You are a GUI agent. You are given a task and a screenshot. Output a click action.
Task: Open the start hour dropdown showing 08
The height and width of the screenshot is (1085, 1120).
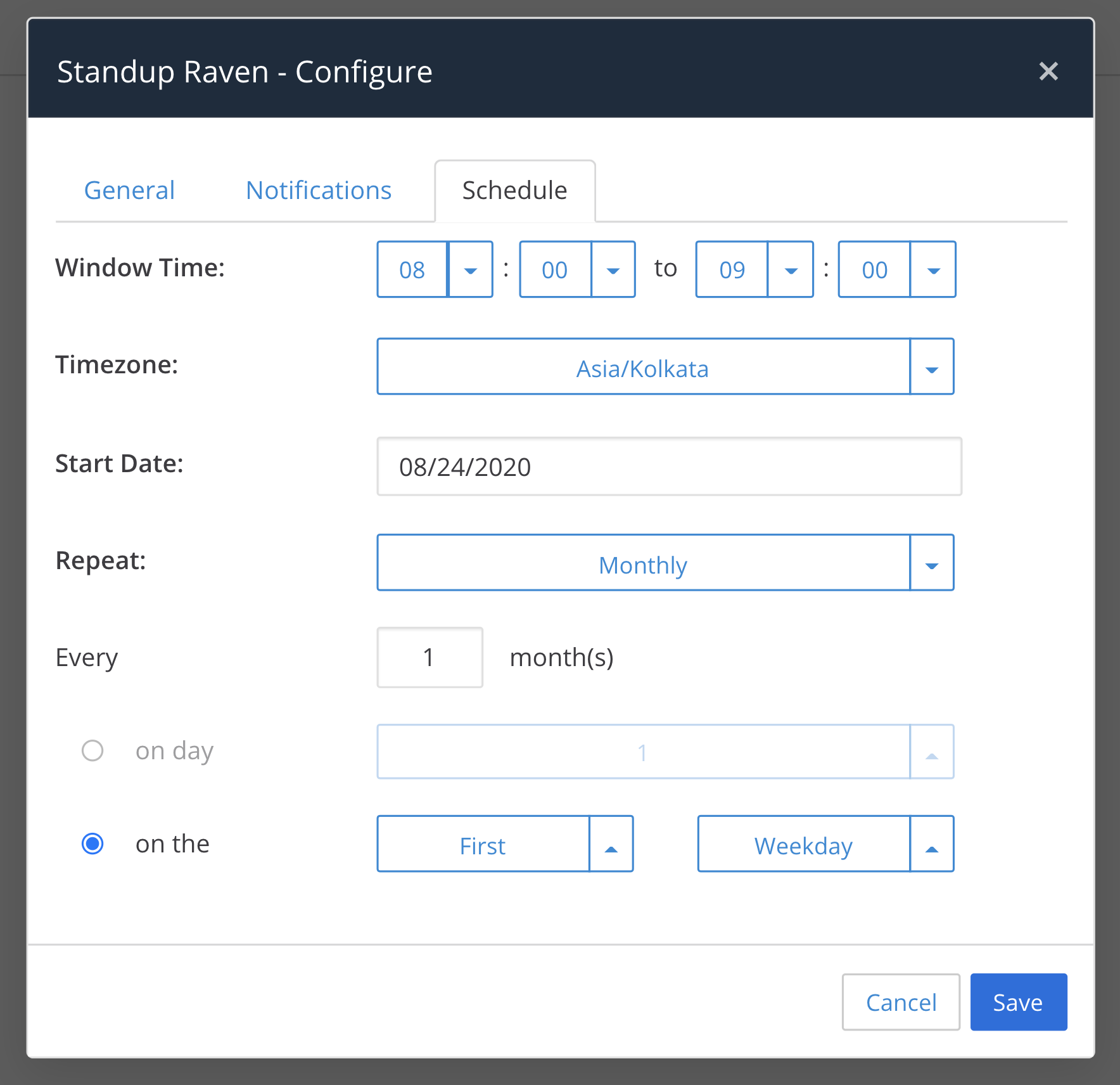pyautogui.click(x=471, y=269)
